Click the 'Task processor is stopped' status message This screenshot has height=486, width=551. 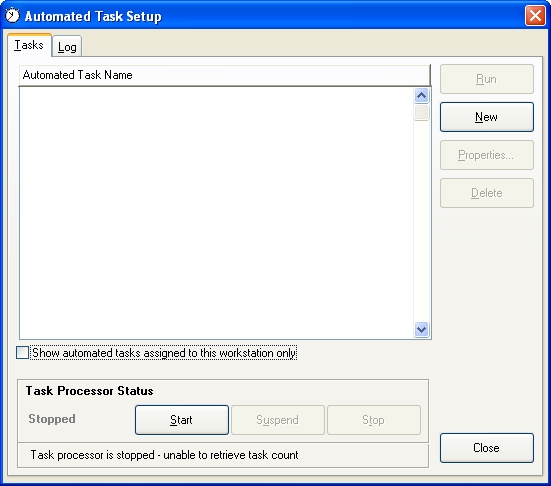pyautogui.click(x=164, y=455)
